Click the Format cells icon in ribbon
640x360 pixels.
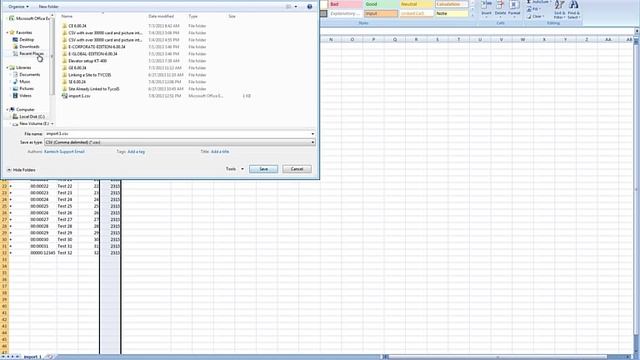click(x=514, y=5)
